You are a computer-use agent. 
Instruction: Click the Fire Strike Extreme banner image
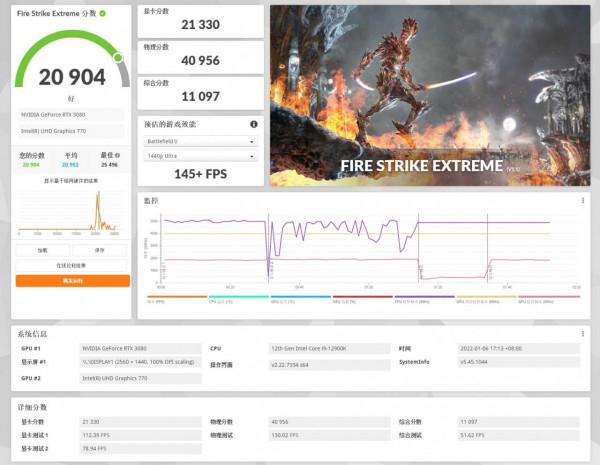pyautogui.click(x=430, y=95)
